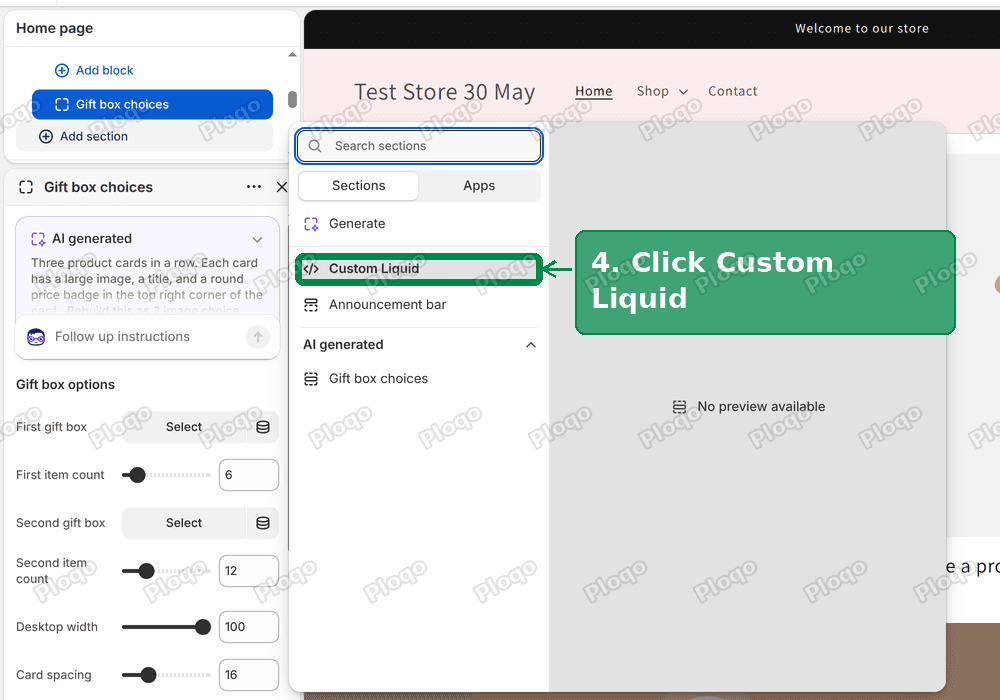Open the three-dot menu for Gift box choices
Image resolution: width=1000 pixels, height=700 pixels.
(x=254, y=187)
